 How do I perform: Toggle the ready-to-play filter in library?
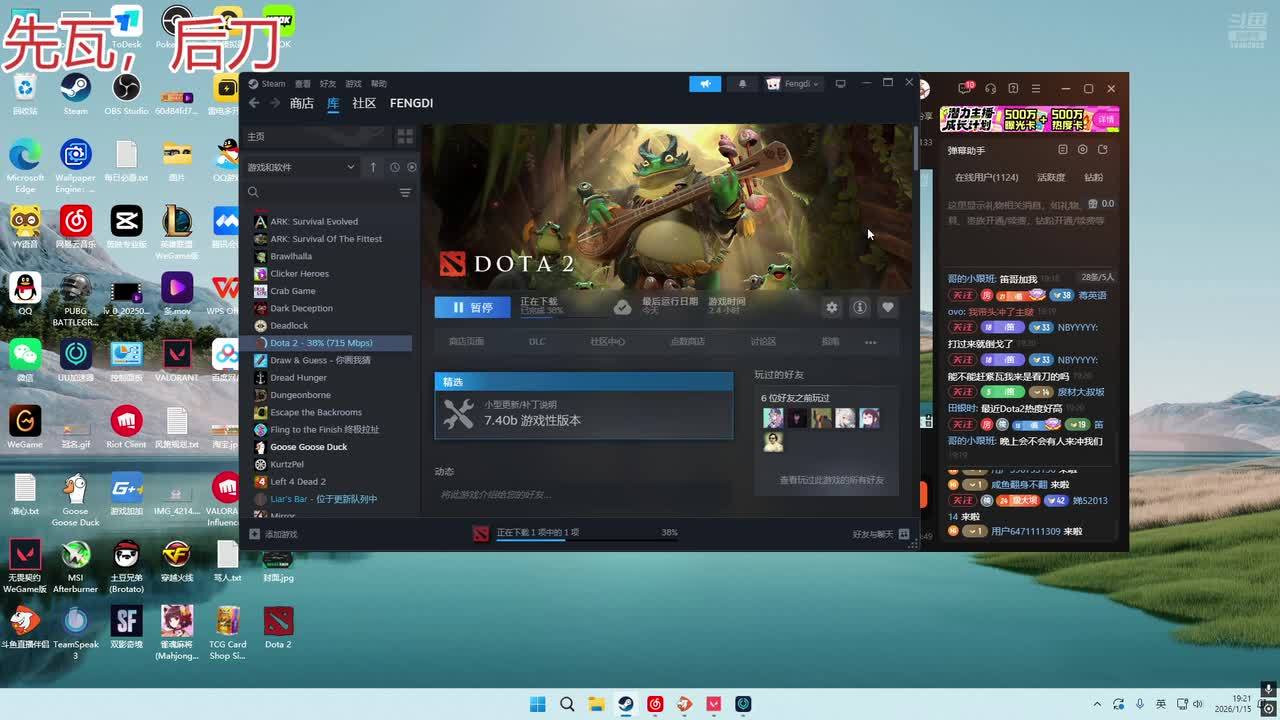pos(412,167)
